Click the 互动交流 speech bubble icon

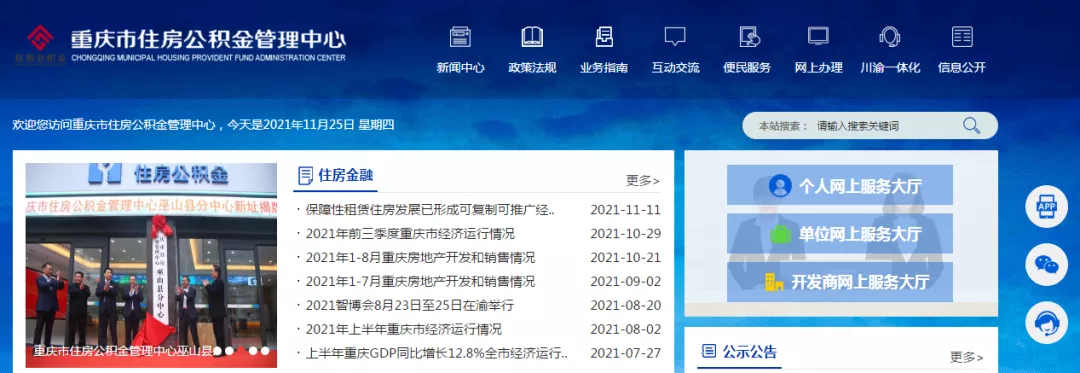675,36
